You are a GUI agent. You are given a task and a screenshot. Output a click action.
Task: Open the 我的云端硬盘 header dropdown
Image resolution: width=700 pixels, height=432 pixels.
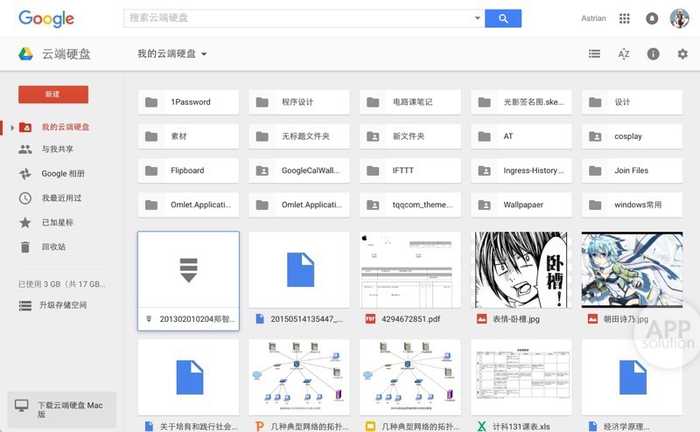(172, 54)
